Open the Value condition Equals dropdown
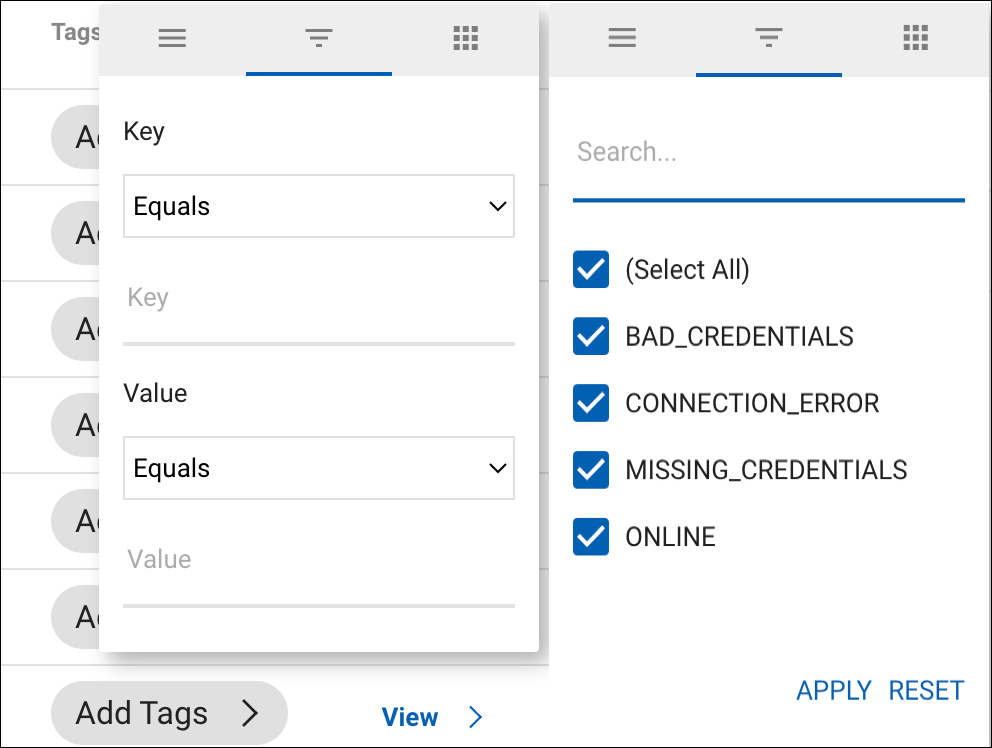 [x=318, y=468]
